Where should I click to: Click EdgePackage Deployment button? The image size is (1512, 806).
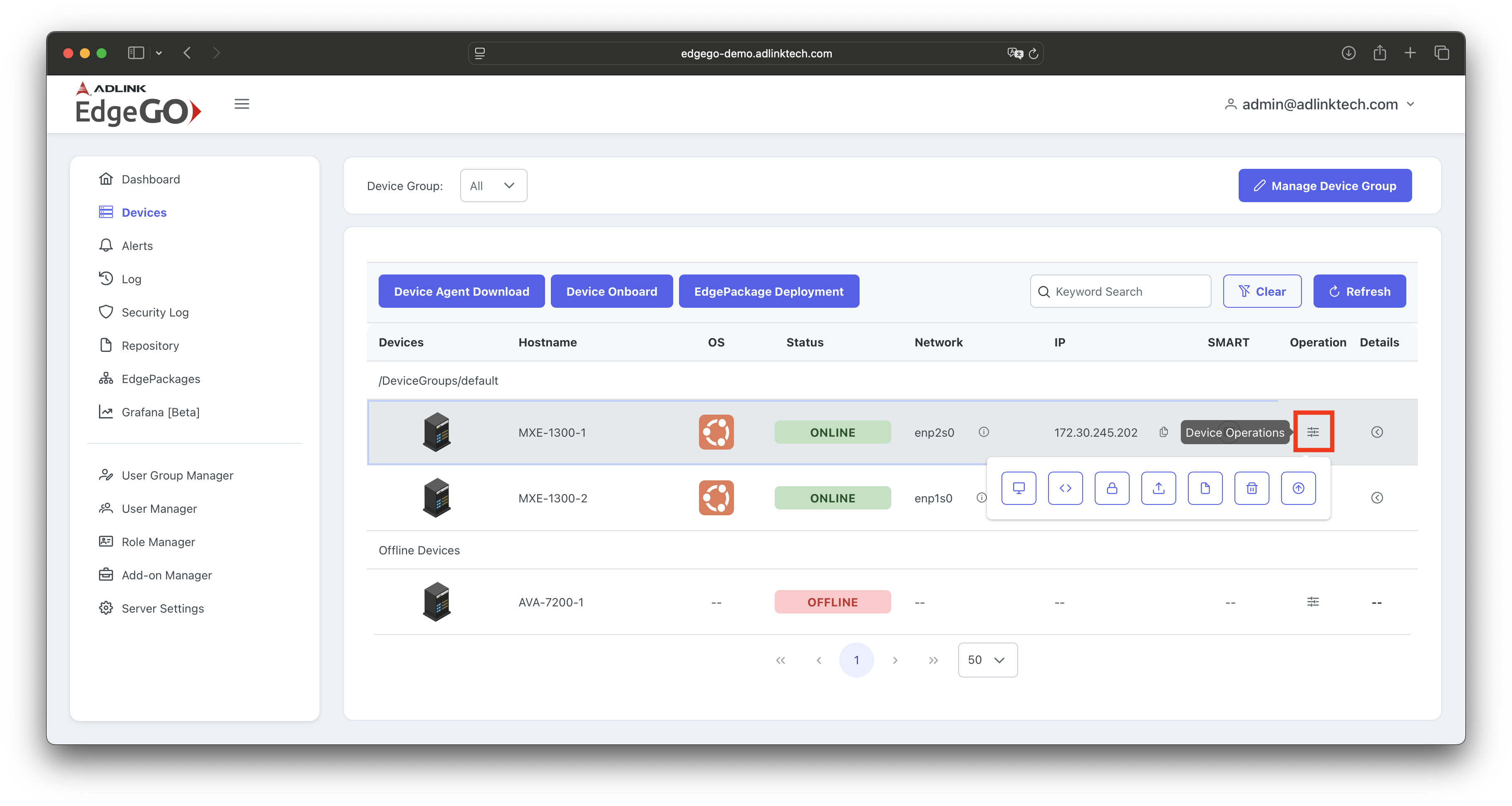pos(769,291)
